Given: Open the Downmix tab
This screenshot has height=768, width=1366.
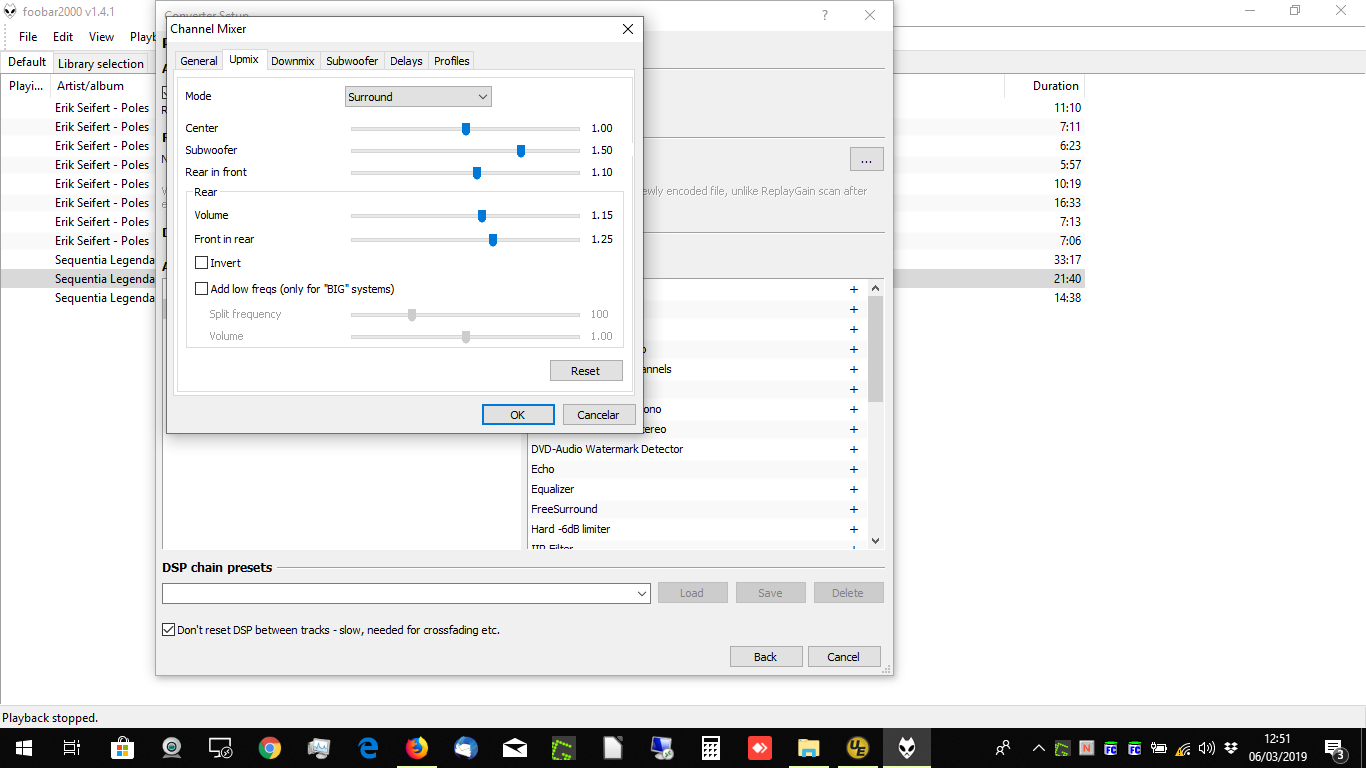Looking at the screenshot, I should click(293, 61).
